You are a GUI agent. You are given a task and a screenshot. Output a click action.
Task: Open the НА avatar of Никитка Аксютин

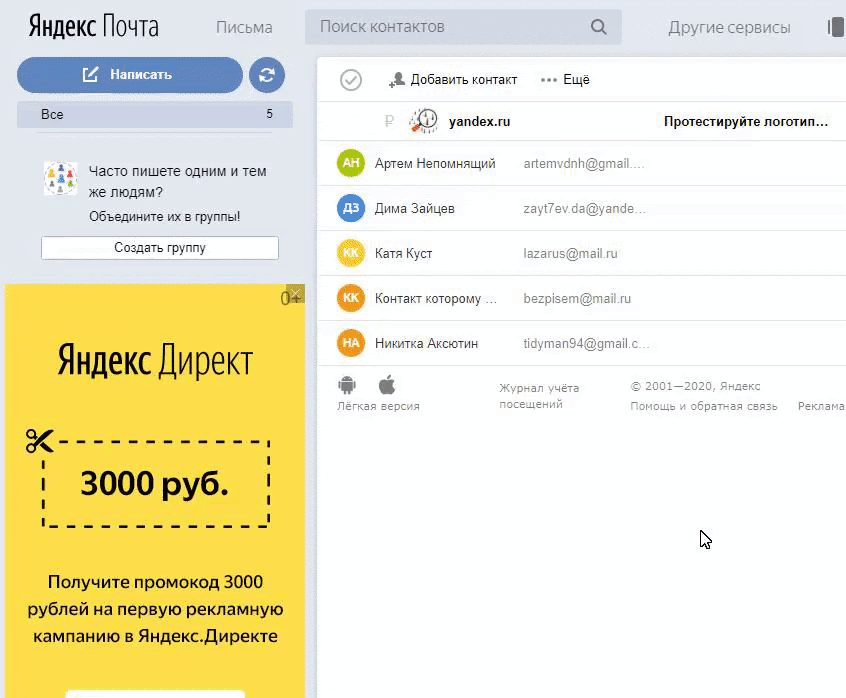coord(351,343)
